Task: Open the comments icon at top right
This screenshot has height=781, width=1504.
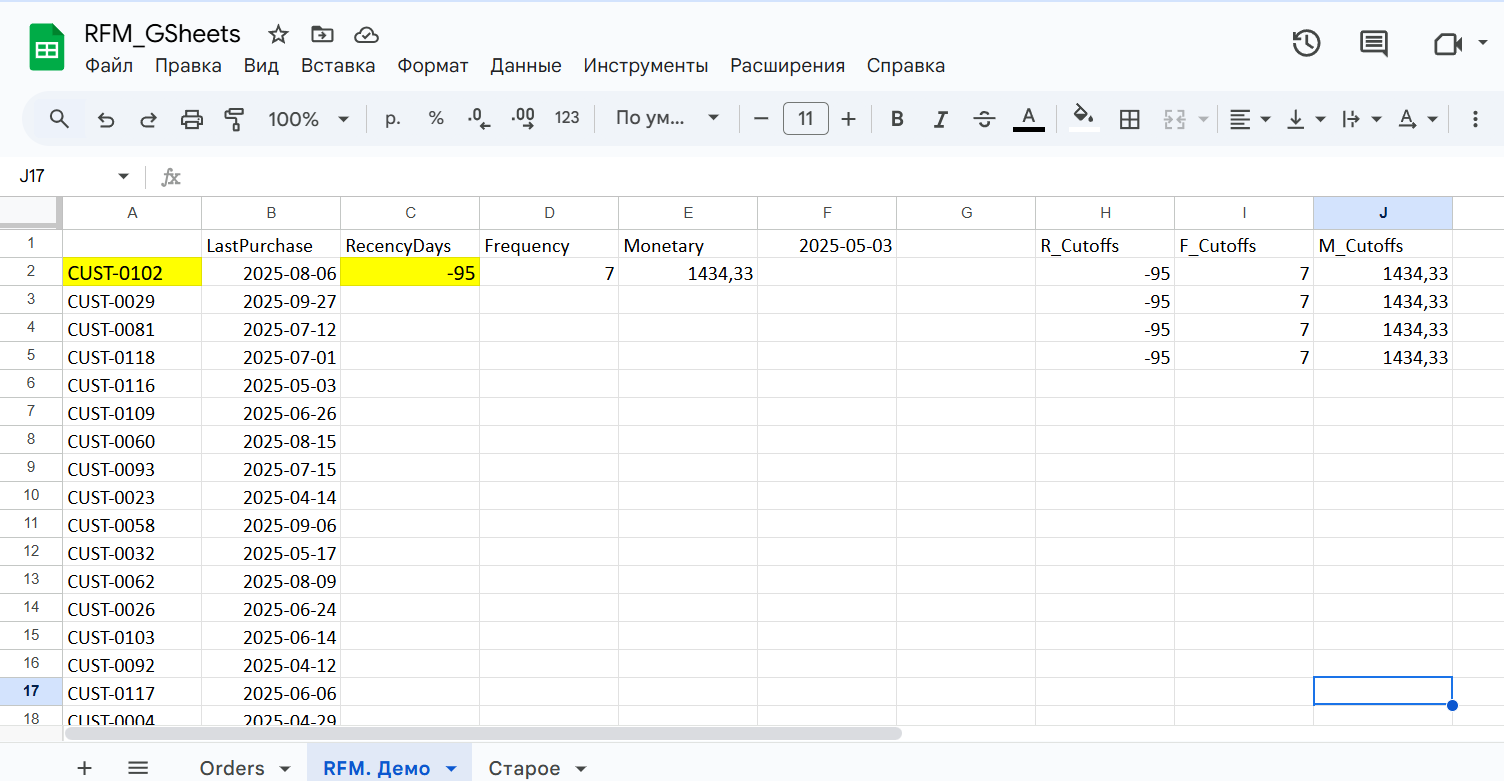Action: coord(1373,43)
